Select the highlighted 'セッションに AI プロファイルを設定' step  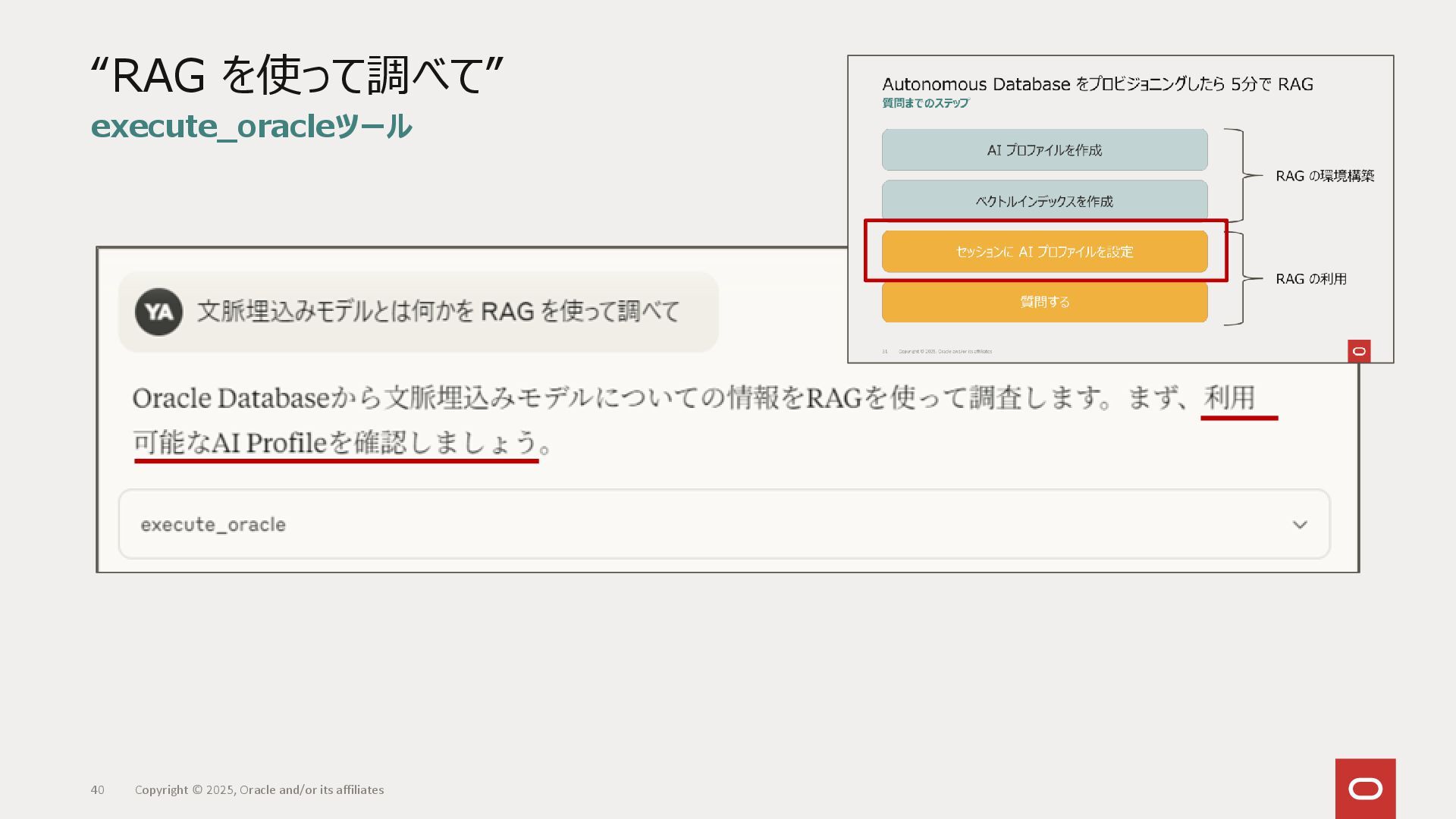[x=1044, y=252]
